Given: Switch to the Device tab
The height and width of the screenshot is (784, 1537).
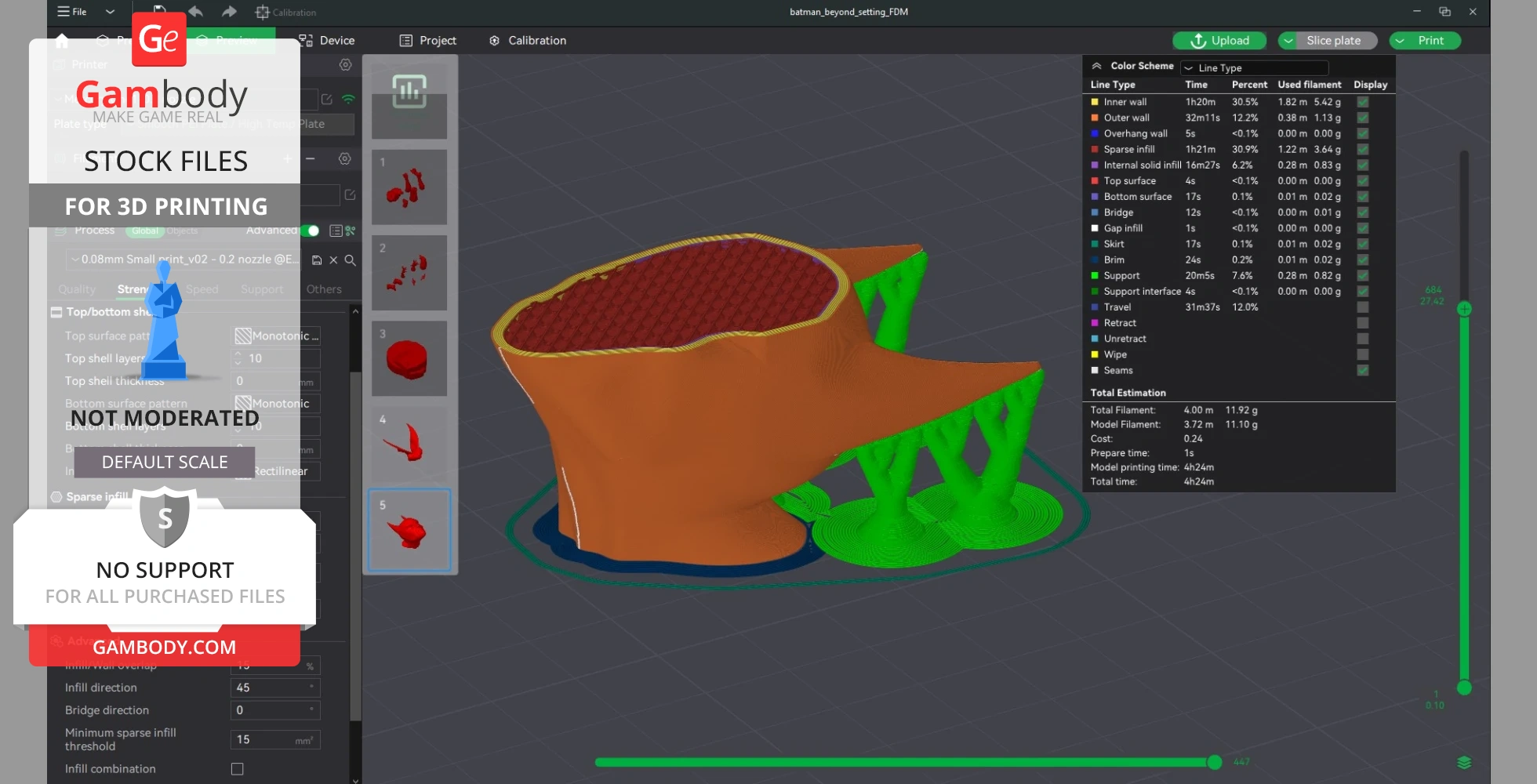Looking at the screenshot, I should click(x=327, y=41).
